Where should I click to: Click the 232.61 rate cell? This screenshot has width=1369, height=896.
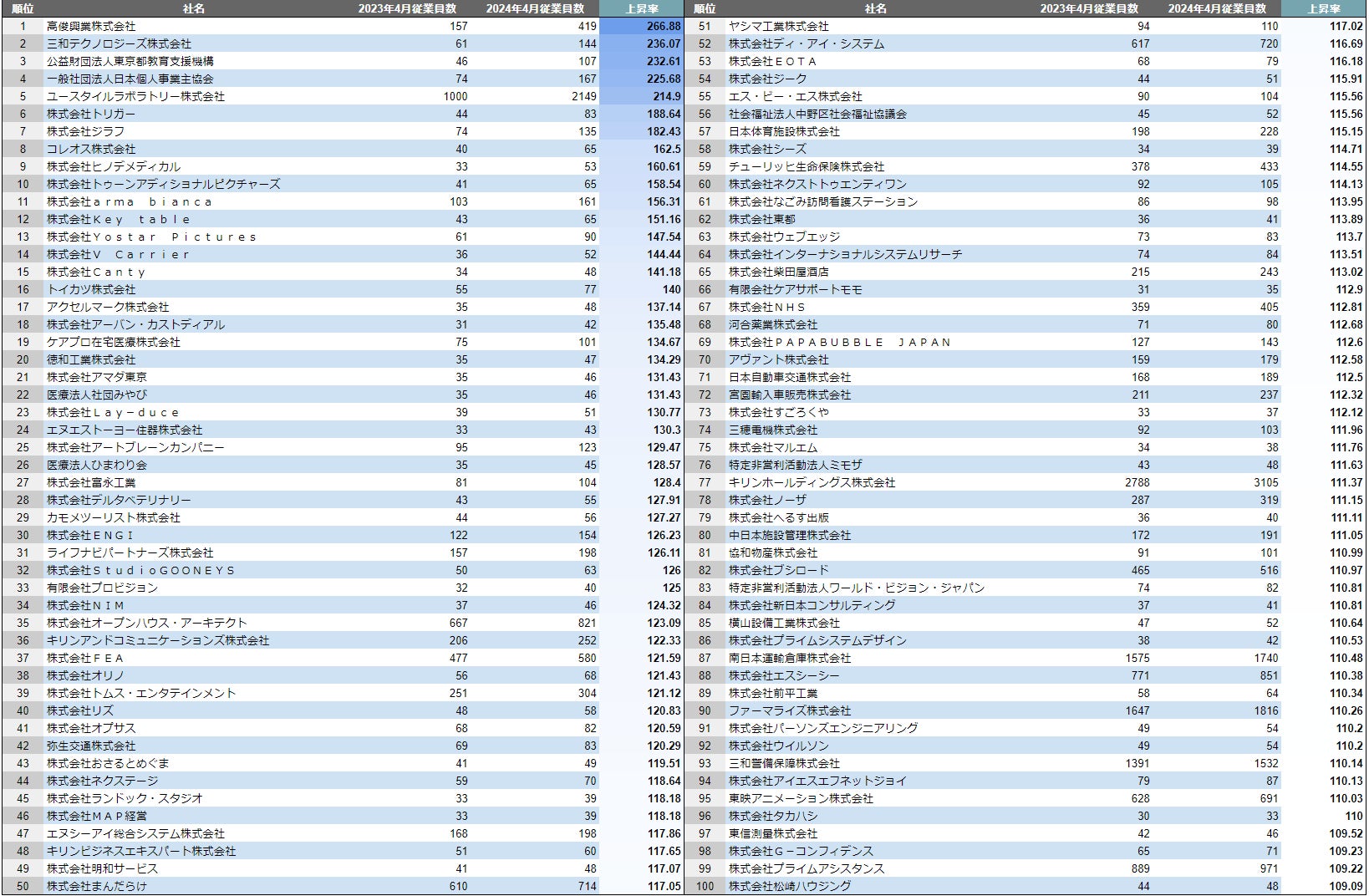tap(664, 61)
